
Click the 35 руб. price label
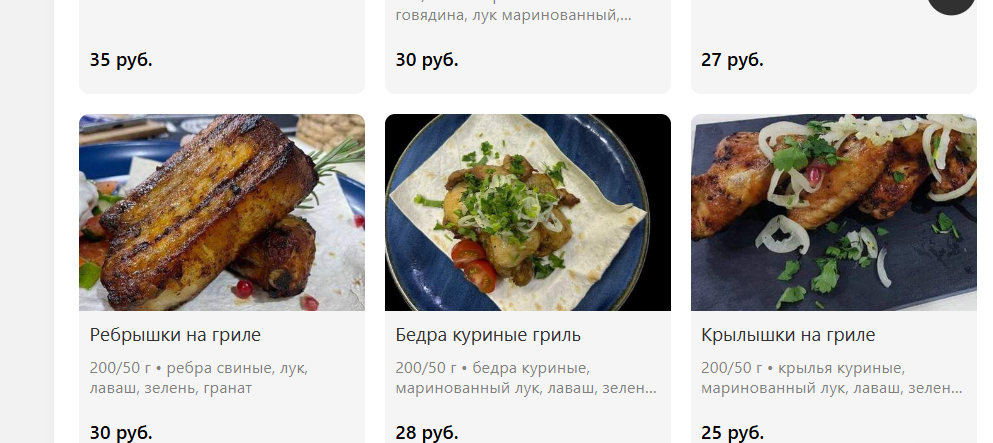pyautogui.click(x=121, y=60)
